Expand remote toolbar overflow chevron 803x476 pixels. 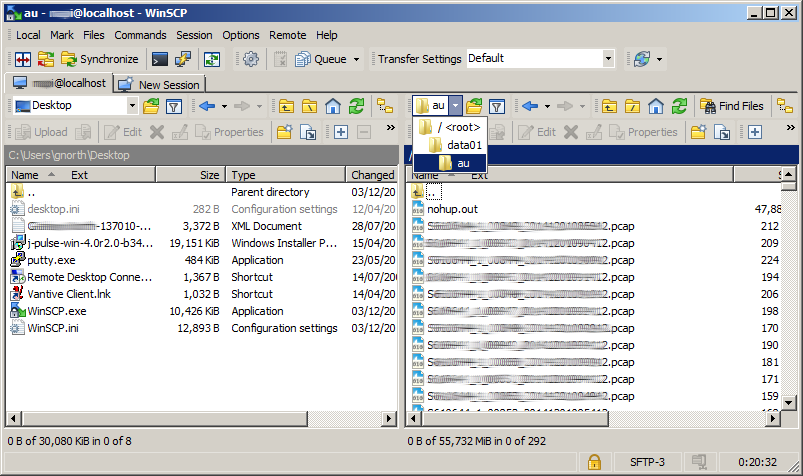tap(791, 127)
